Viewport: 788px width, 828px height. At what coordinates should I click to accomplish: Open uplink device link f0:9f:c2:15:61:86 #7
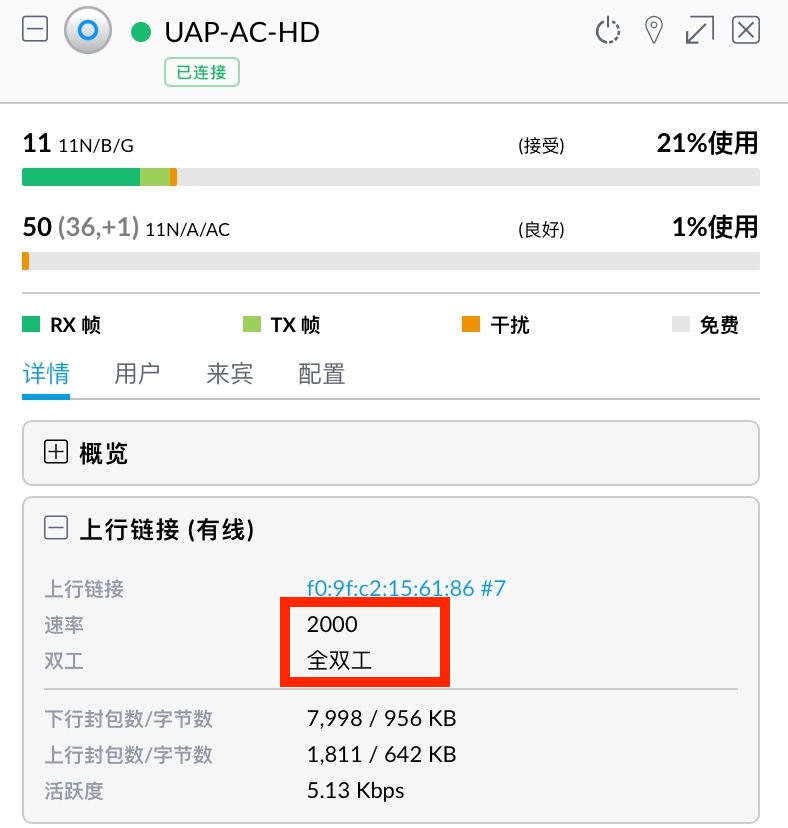406,587
